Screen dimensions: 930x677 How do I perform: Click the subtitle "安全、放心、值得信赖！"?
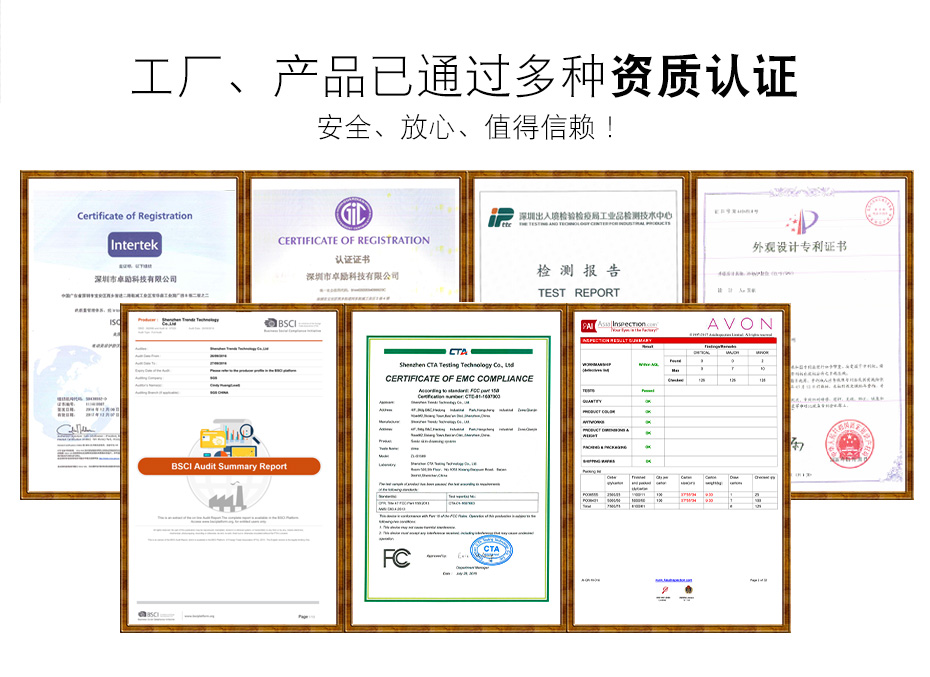(467, 128)
